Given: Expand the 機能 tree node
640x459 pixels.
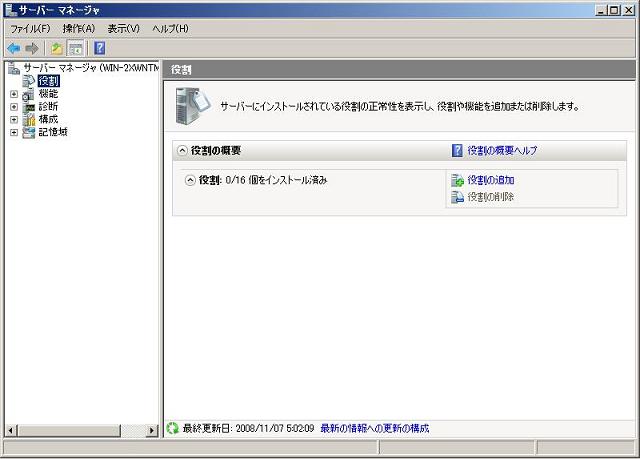Looking at the screenshot, I should click(14, 94).
